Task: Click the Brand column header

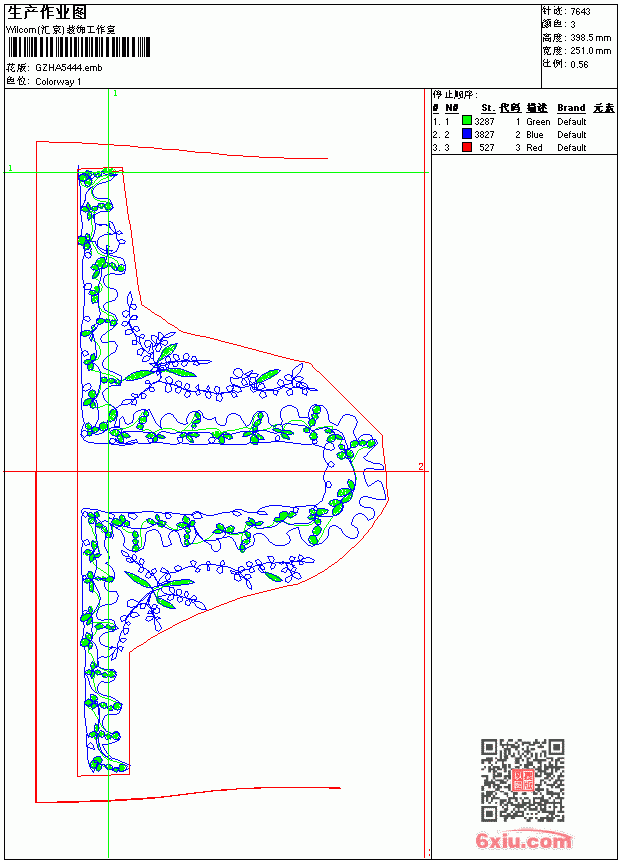Action: click(x=571, y=108)
